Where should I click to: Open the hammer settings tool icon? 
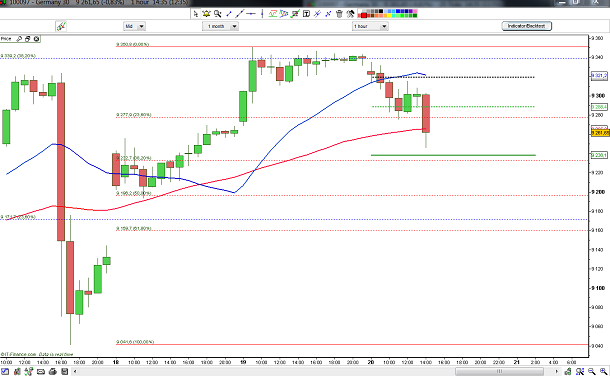(351, 14)
